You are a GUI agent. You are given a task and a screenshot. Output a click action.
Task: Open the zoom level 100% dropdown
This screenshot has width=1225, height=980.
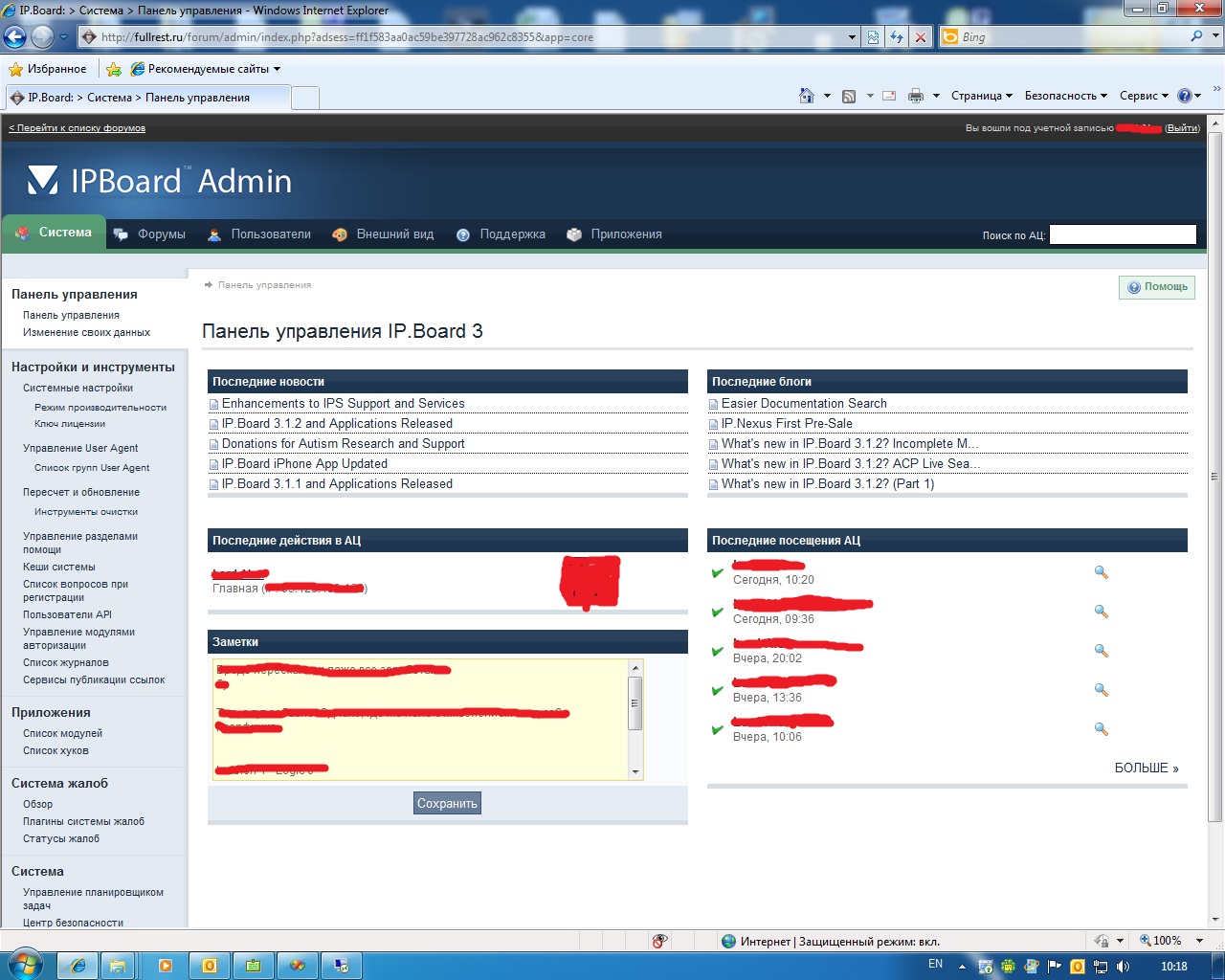point(1200,942)
